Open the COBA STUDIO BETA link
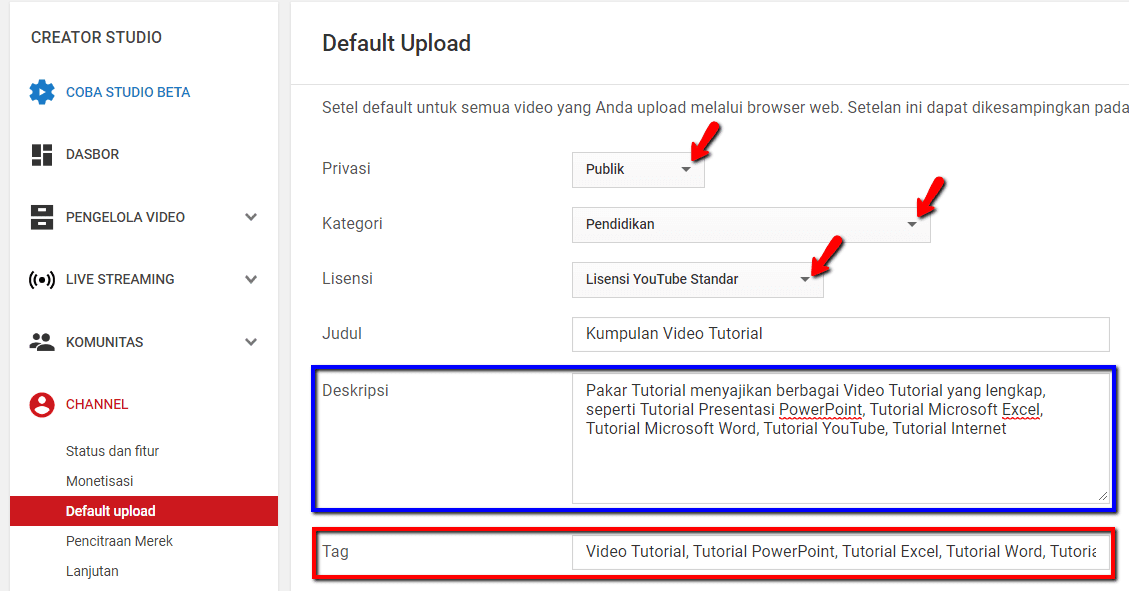This screenshot has width=1129, height=591. coord(128,92)
